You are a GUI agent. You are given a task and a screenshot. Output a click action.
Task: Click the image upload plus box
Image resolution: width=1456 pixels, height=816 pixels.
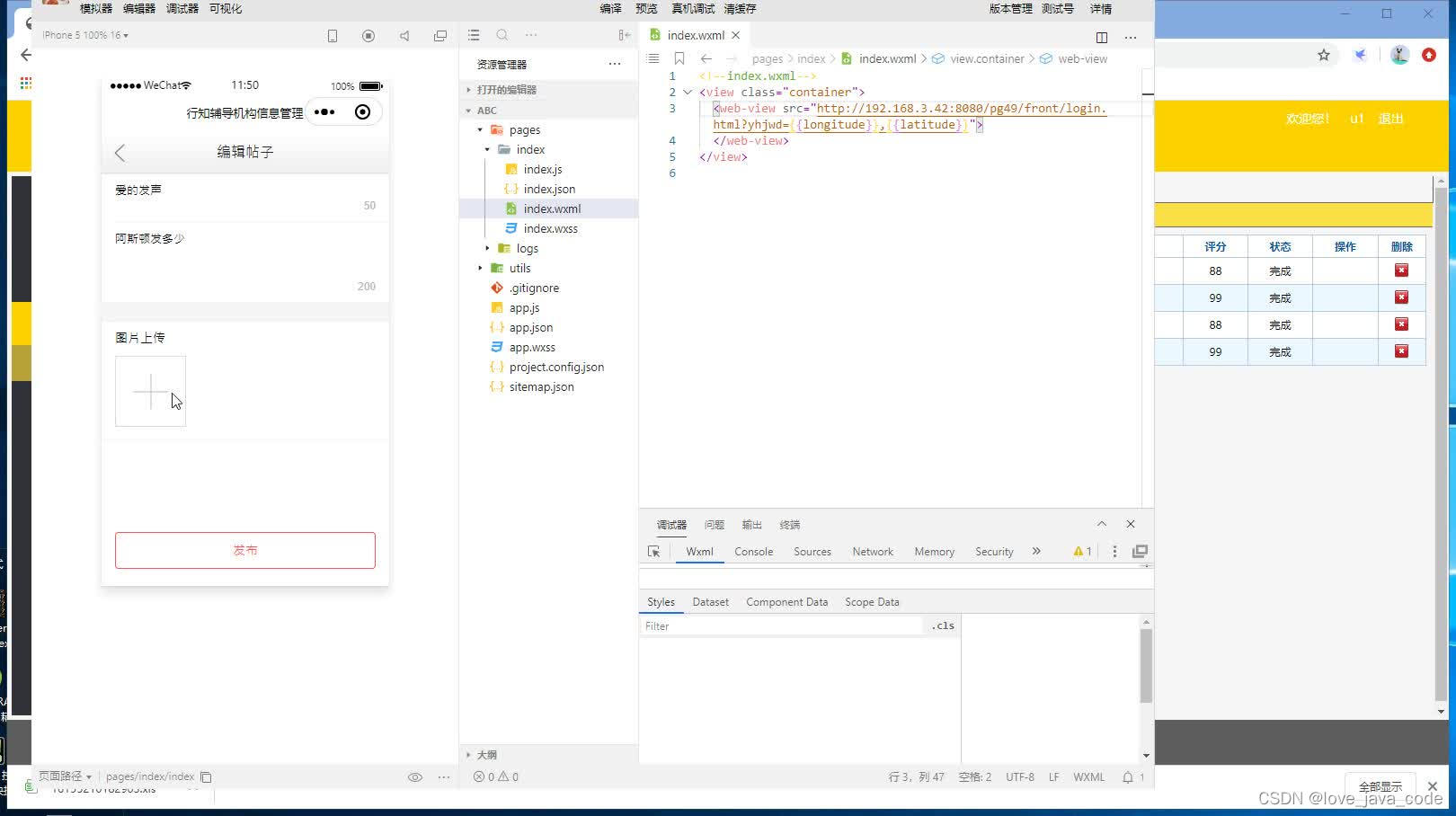point(150,391)
